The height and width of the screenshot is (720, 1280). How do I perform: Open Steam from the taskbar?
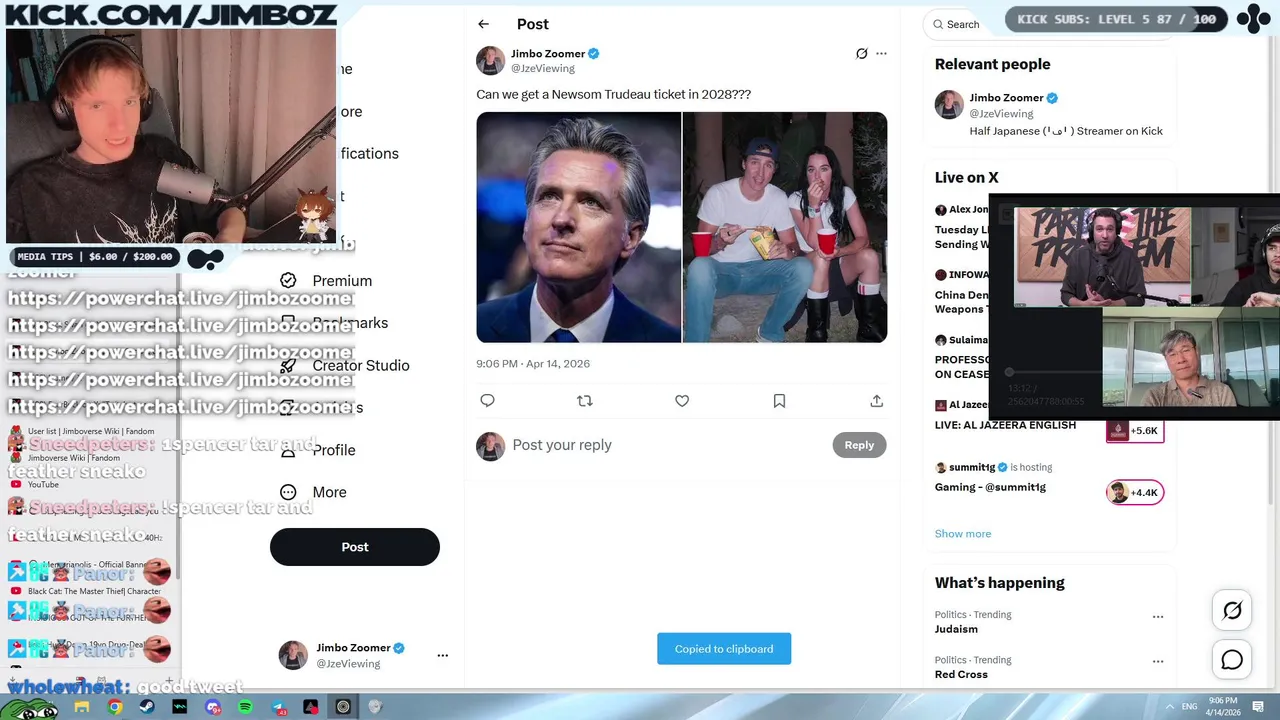pyautogui.click(x=147, y=707)
